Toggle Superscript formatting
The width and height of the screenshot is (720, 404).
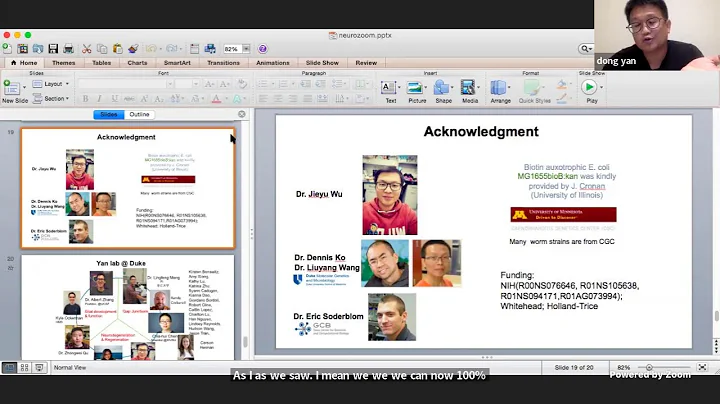pyautogui.click(x=144, y=98)
